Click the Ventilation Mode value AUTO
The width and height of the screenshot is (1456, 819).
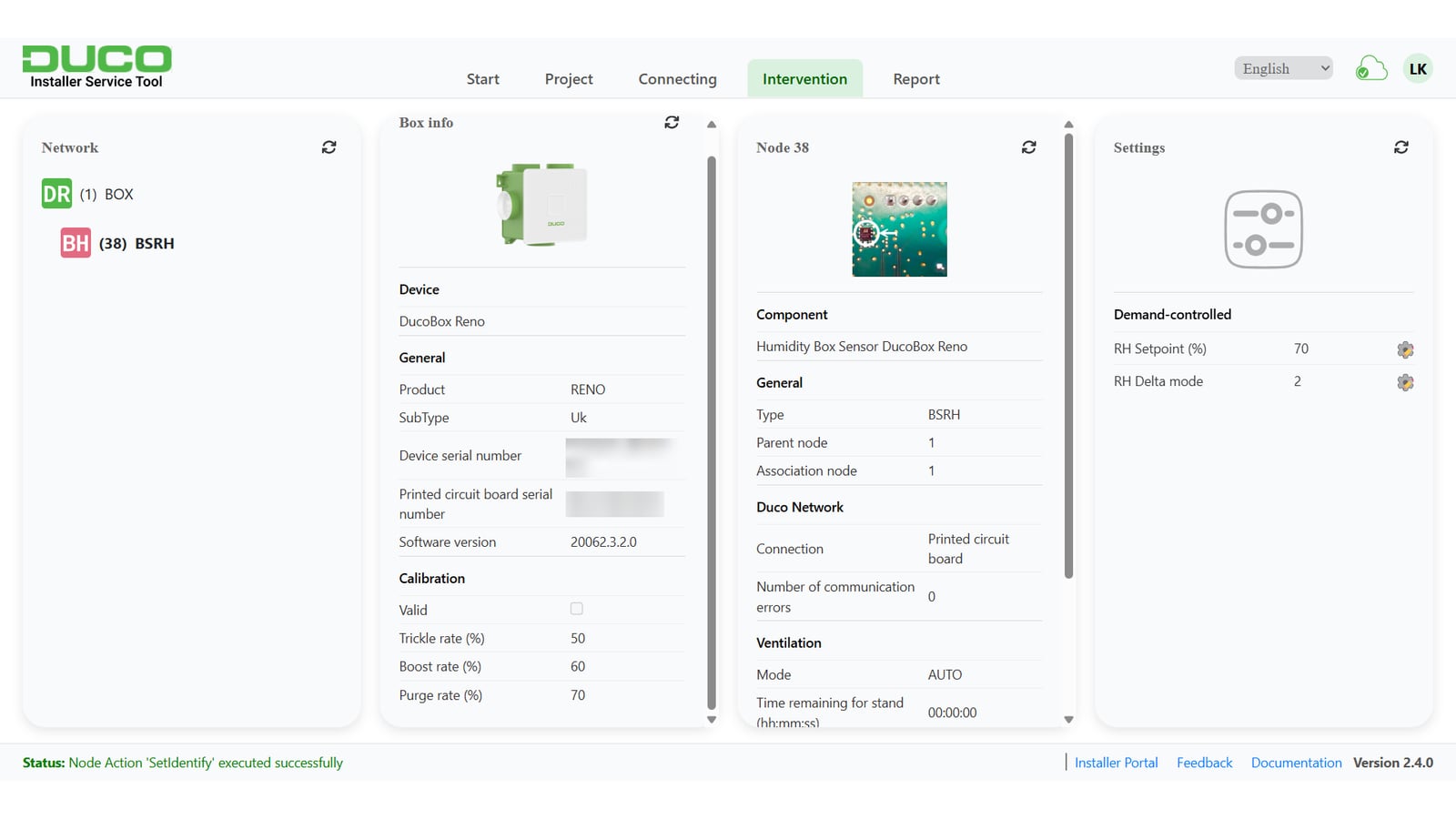click(945, 674)
